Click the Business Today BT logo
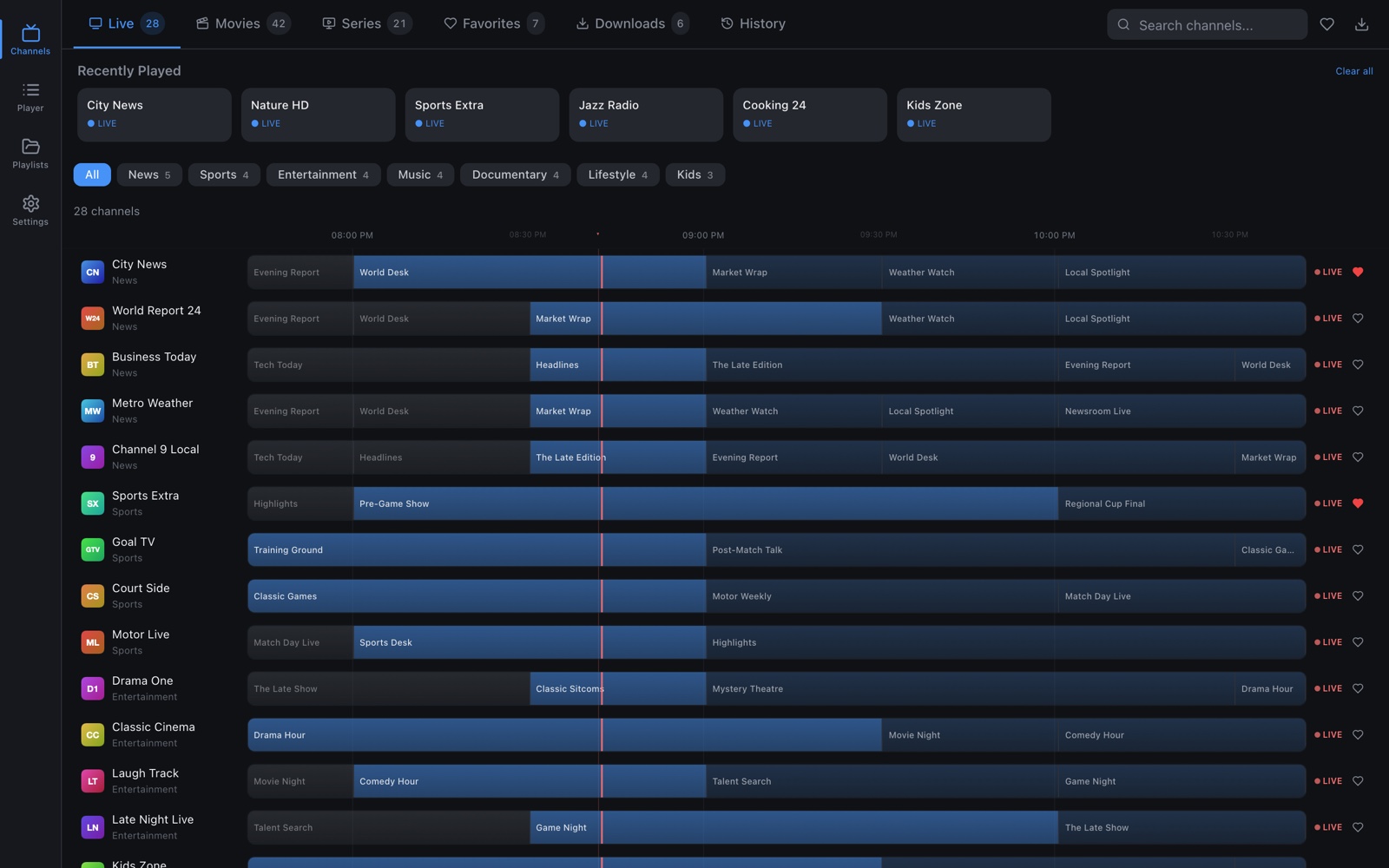Screen dimensions: 1389x868 pos(93,365)
